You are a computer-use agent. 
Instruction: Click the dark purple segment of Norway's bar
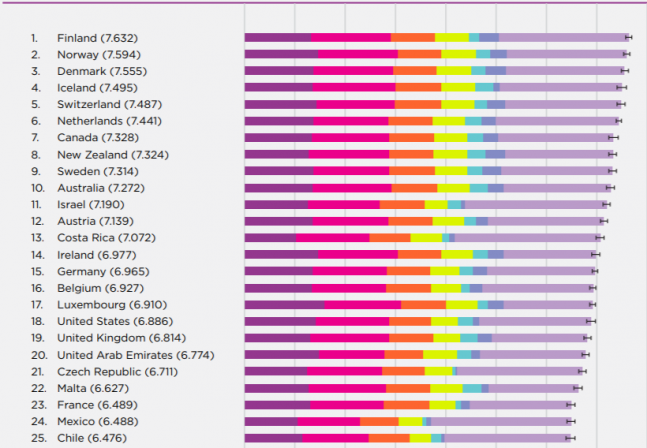[281, 54]
